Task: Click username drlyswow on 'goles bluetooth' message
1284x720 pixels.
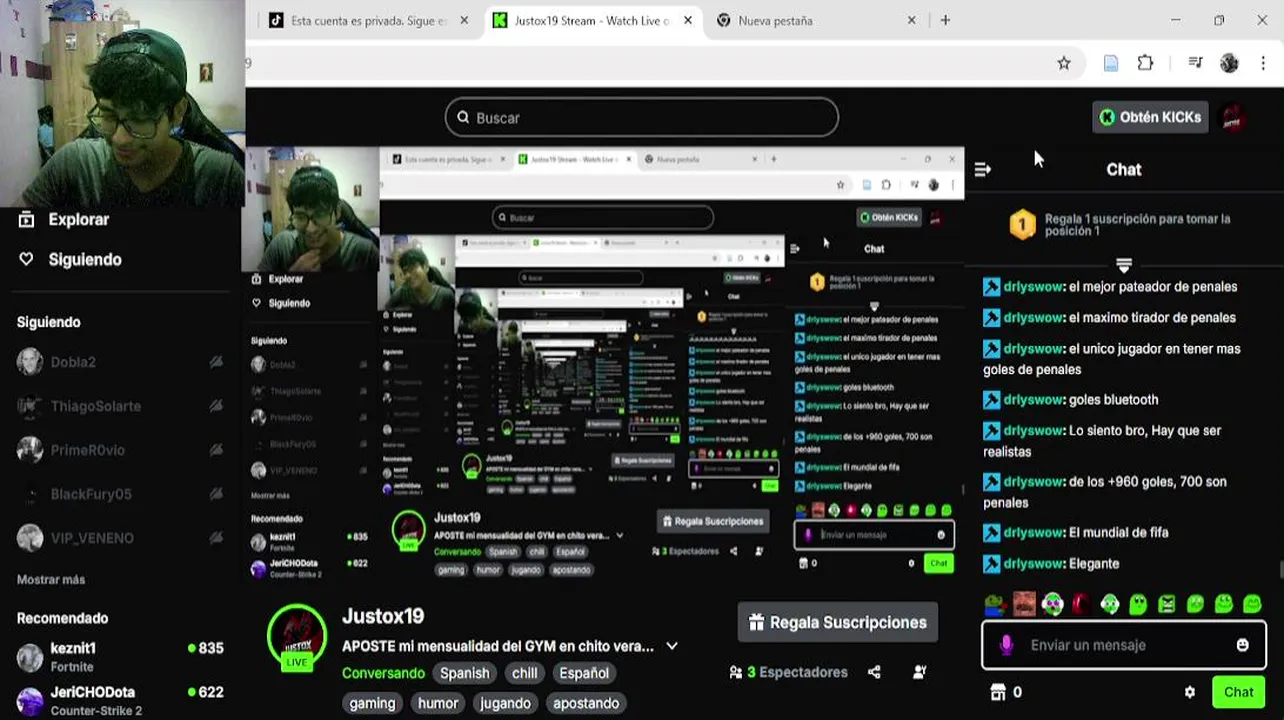Action: click(1033, 400)
